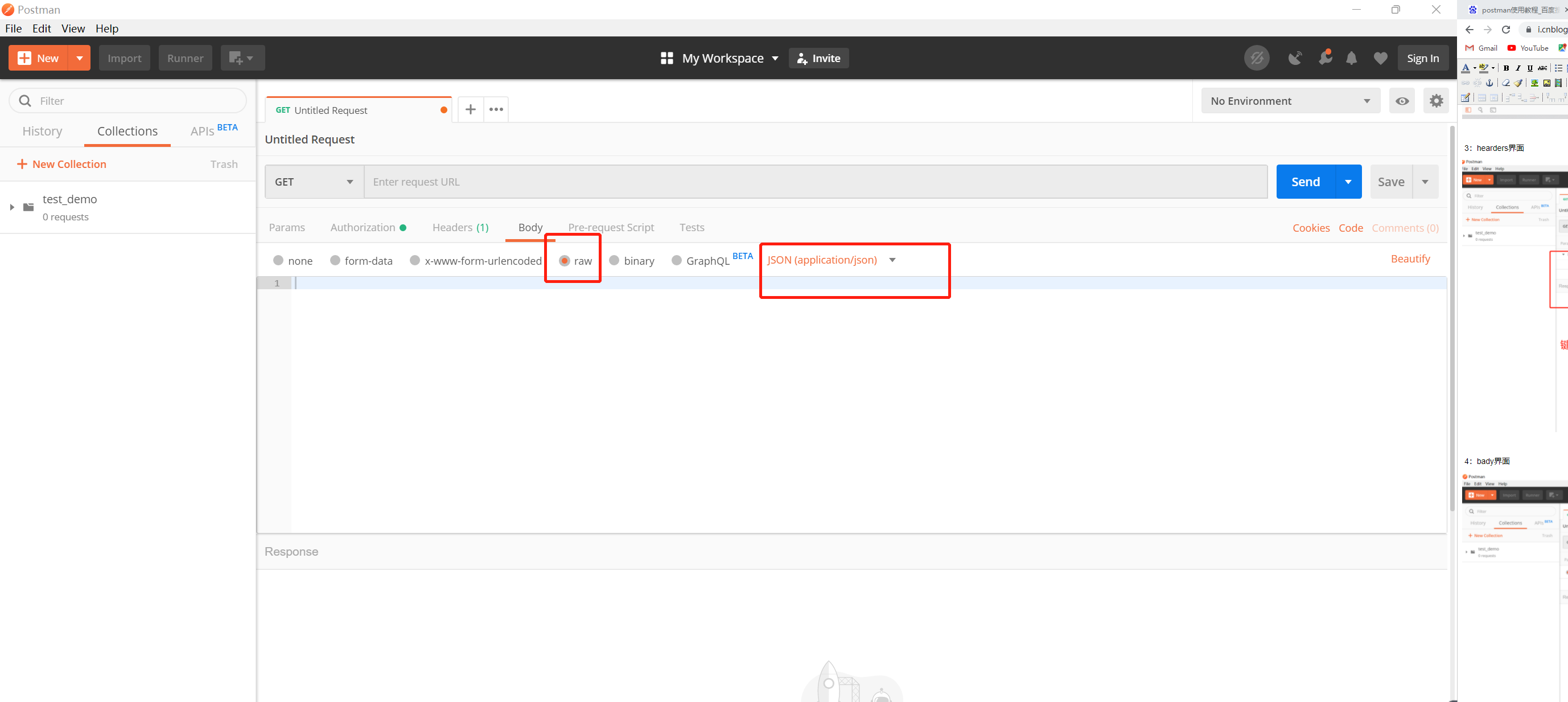Open the Save button dropdown arrow
The width and height of the screenshot is (1568, 702).
click(1425, 182)
